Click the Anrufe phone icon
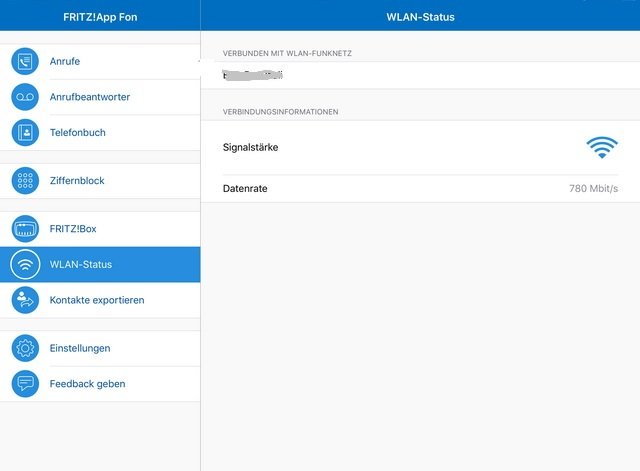 pos(25,61)
